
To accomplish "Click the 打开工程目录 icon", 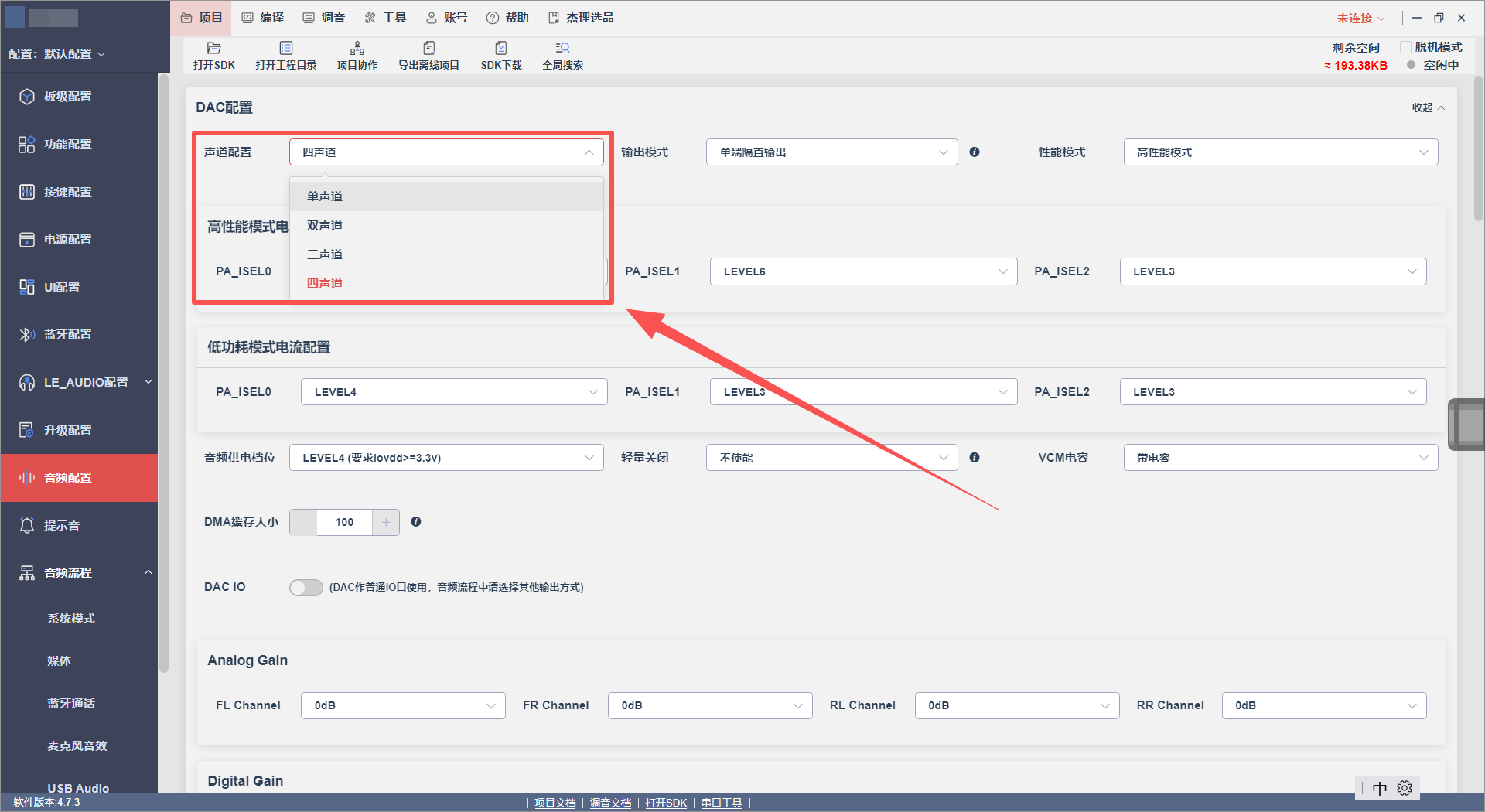I will tap(286, 56).
